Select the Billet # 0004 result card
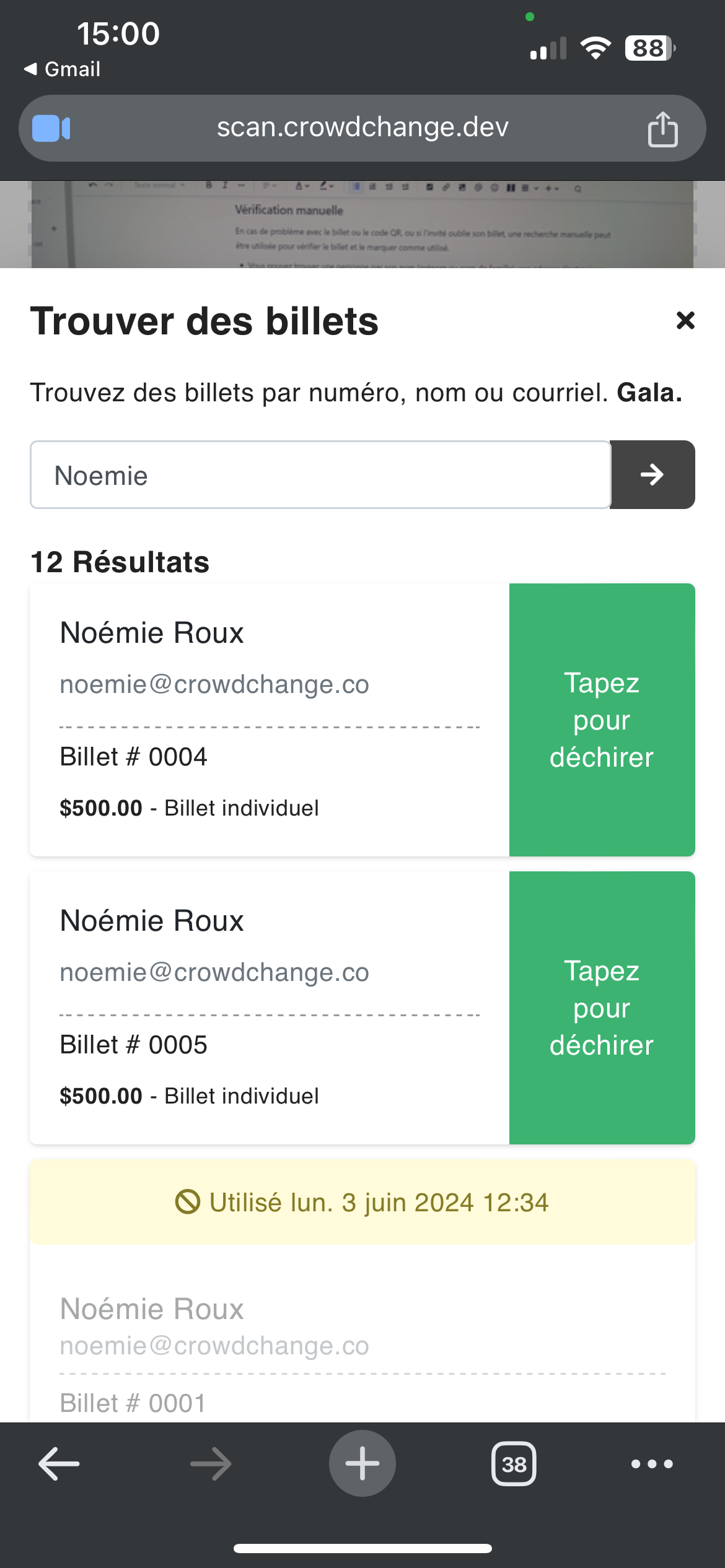The image size is (725, 1568). pos(270,720)
